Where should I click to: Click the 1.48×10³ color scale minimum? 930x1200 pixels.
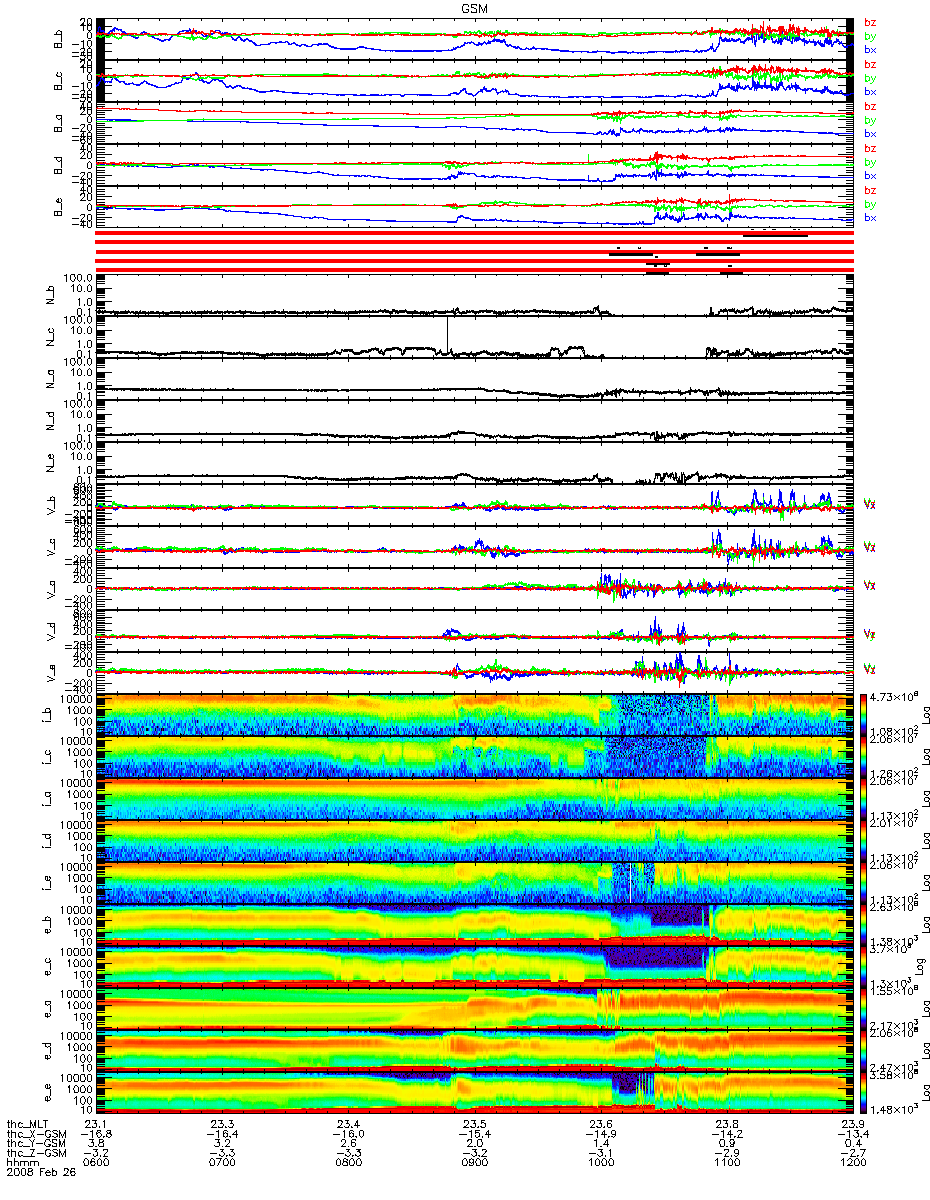(894, 1108)
